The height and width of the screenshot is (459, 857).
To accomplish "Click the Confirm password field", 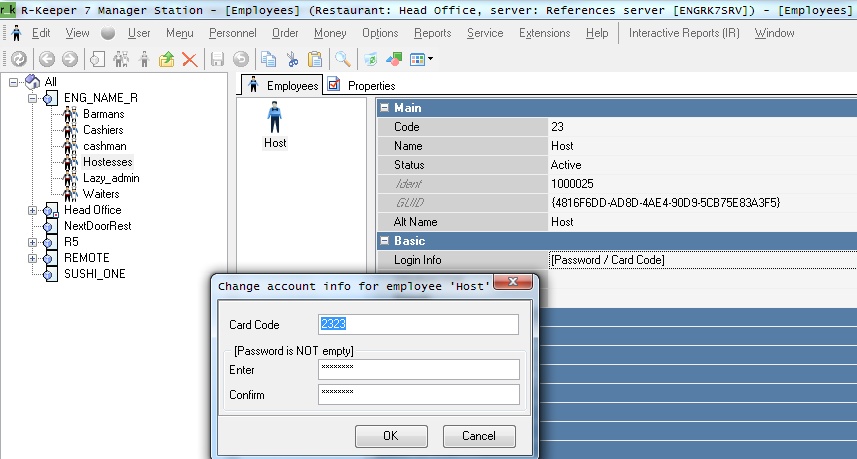I will 419,395.
